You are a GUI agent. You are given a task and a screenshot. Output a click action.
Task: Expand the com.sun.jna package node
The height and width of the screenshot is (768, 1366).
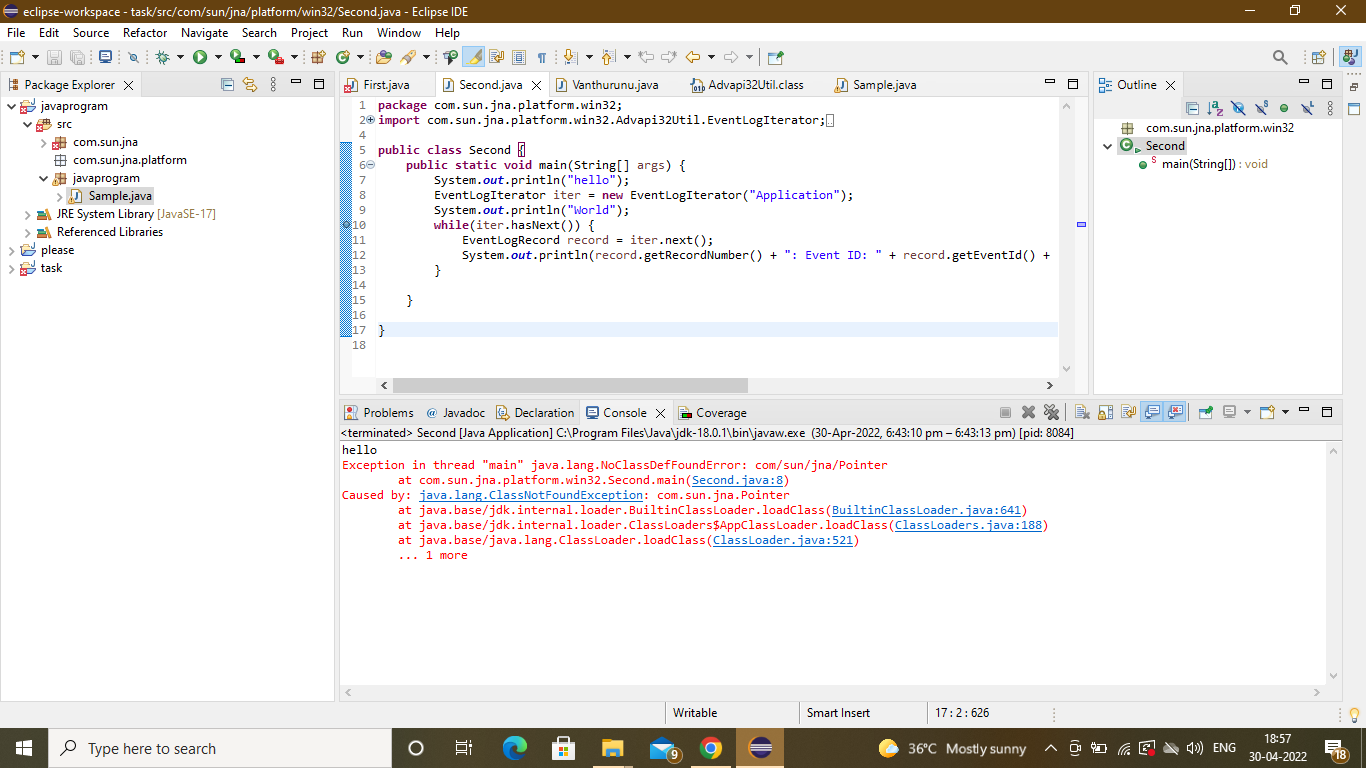[x=44, y=142]
